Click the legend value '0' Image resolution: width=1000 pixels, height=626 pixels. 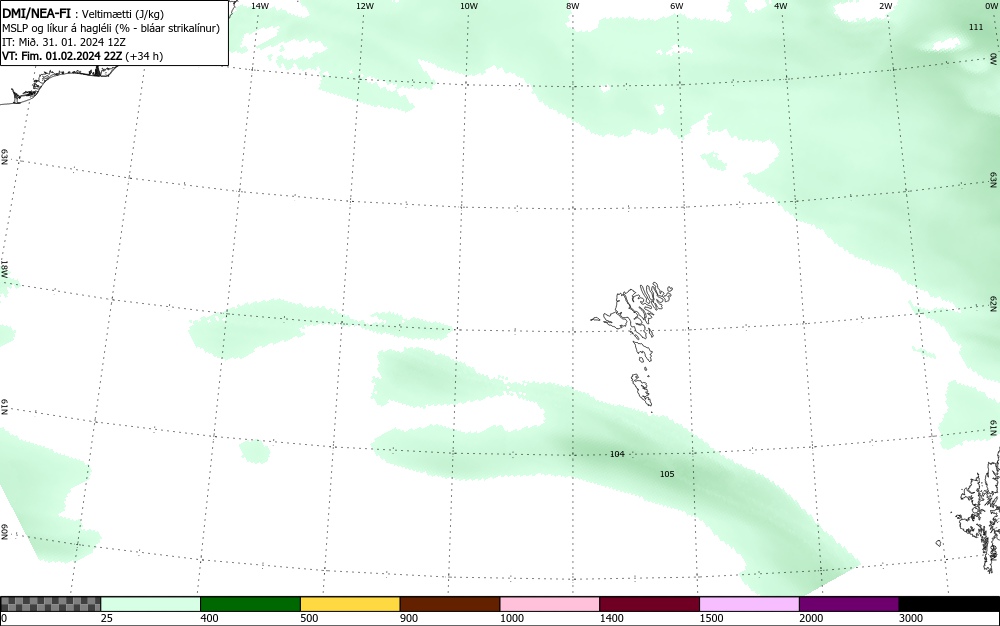pos(4,618)
